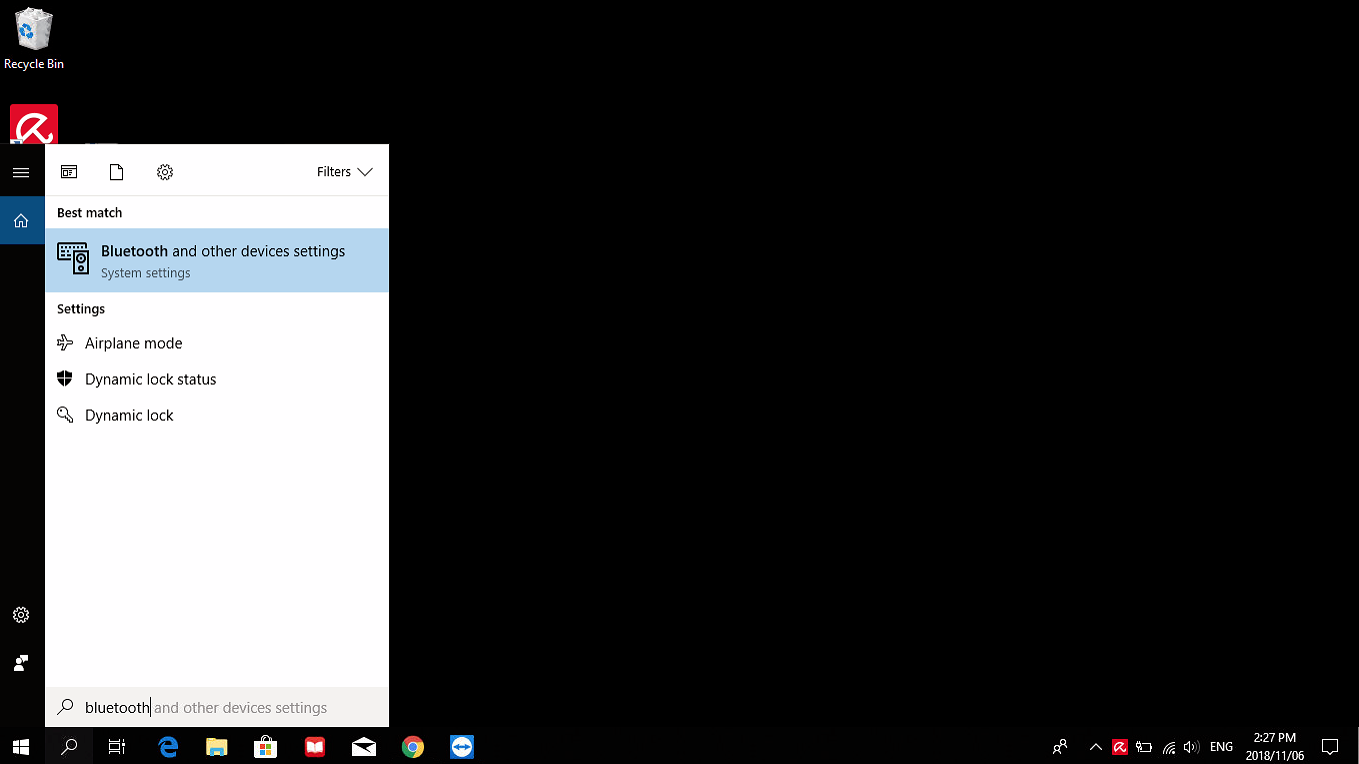Filter results by Documents icon
This screenshot has height=764, width=1359.
(116, 172)
